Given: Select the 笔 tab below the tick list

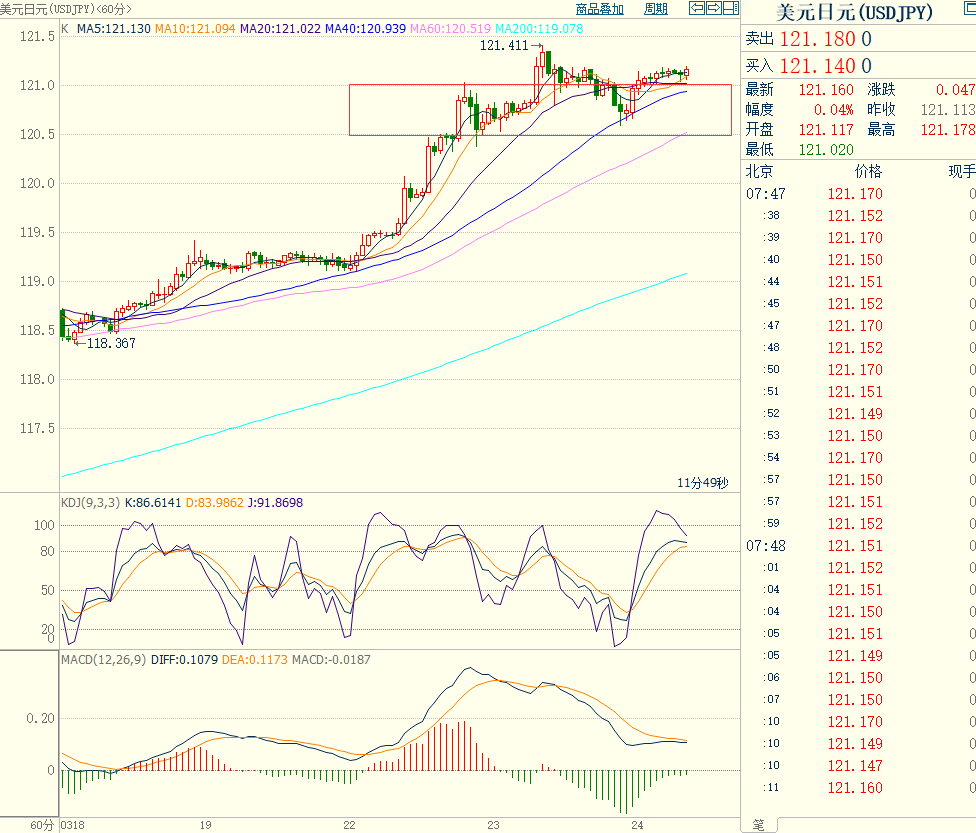Looking at the screenshot, I should (758, 825).
